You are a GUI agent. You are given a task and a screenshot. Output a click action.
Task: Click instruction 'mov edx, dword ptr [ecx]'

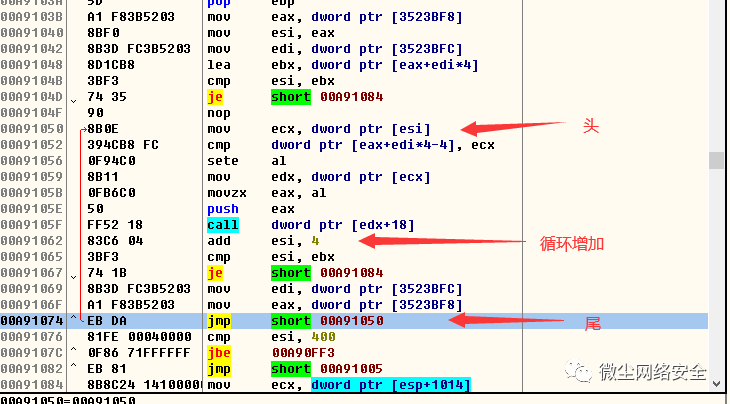click(x=319, y=177)
